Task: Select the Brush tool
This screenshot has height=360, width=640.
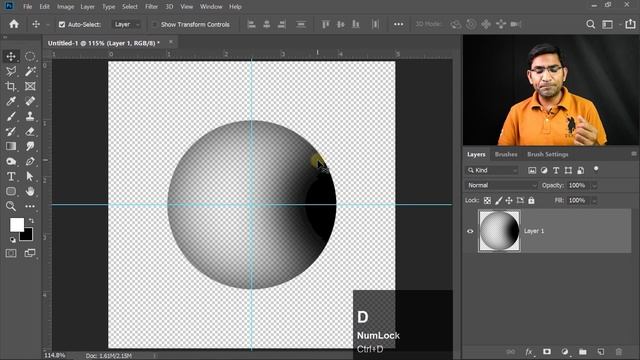Action: (11, 116)
